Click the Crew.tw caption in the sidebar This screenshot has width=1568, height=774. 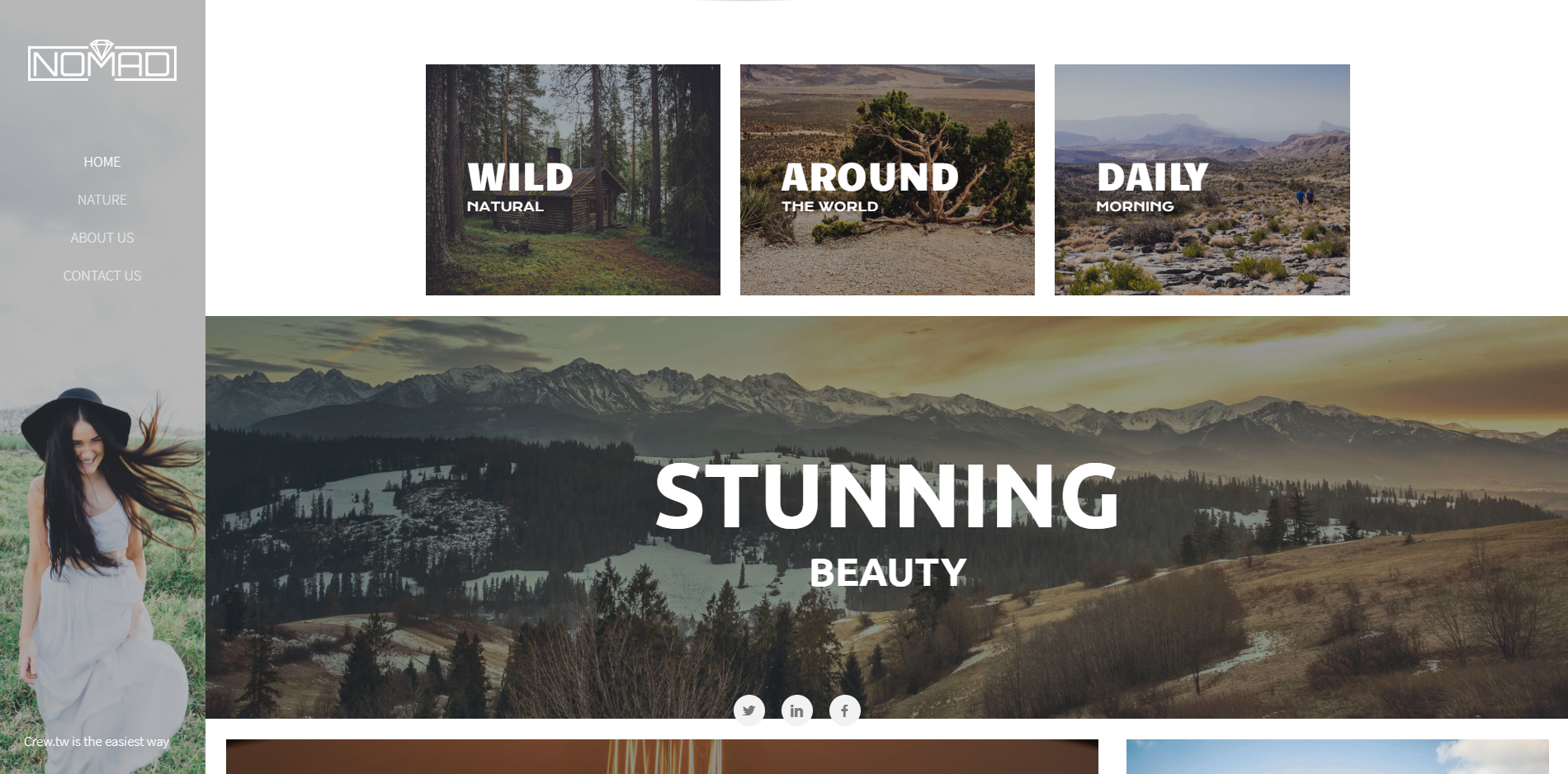tap(97, 741)
